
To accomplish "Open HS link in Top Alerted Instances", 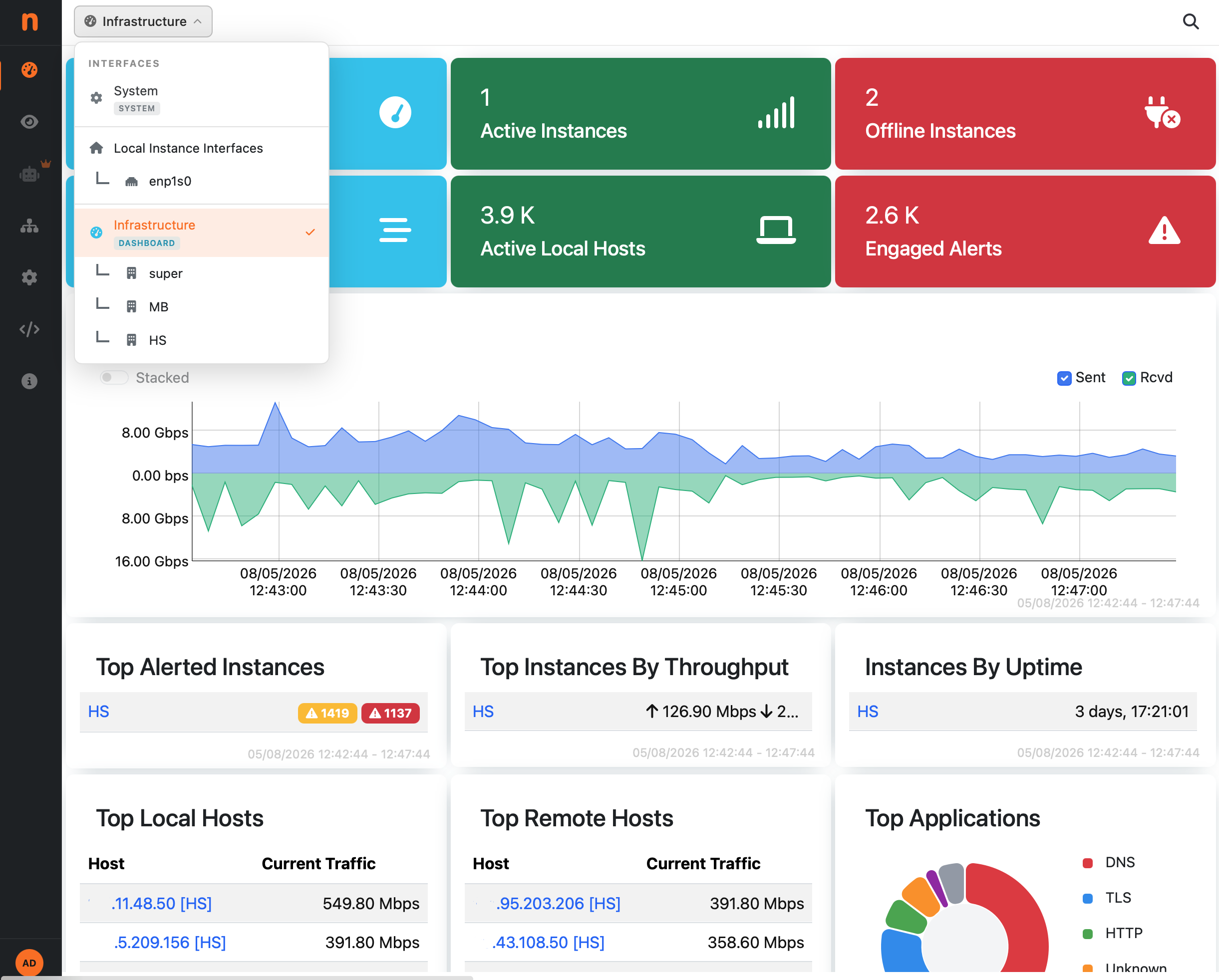I will 98,712.
